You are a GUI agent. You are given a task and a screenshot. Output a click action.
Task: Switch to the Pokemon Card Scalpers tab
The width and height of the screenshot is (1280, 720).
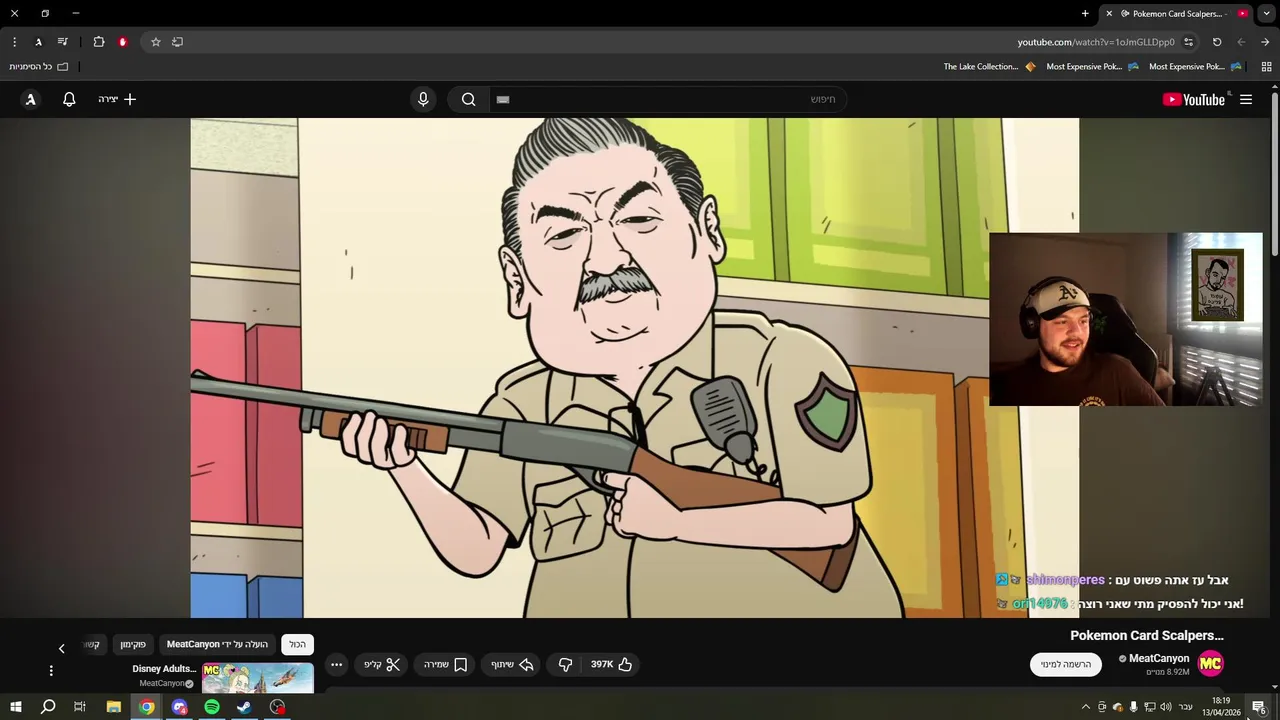[x=1177, y=13]
